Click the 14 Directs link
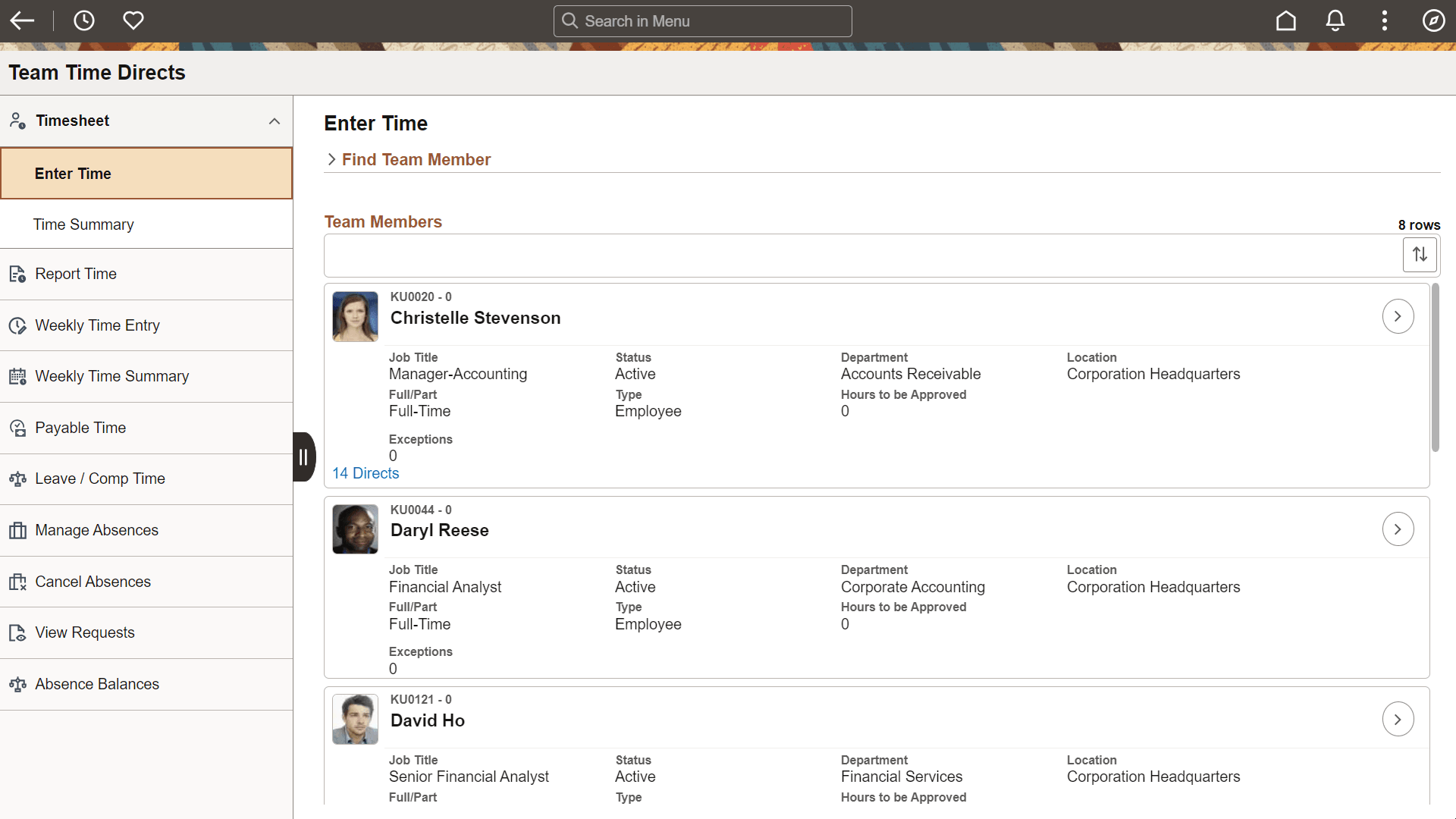Image resolution: width=1456 pixels, height=819 pixels. click(x=365, y=472)
